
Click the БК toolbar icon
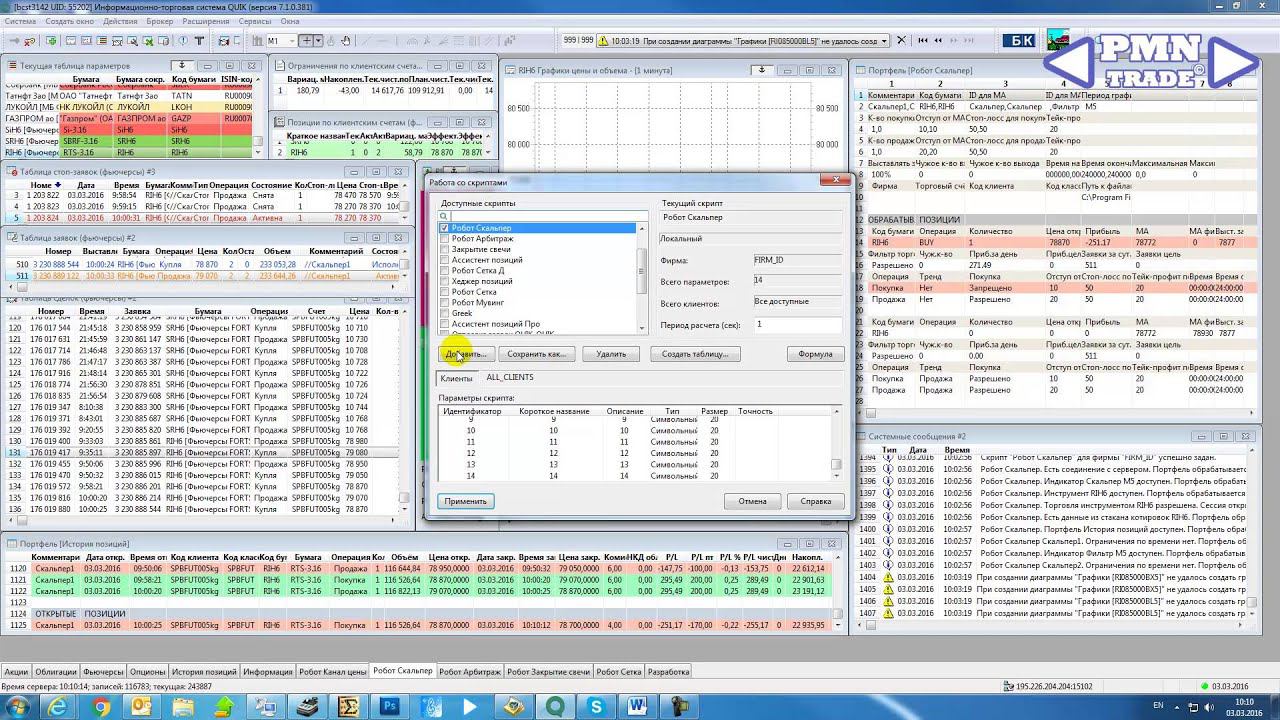1021,41
